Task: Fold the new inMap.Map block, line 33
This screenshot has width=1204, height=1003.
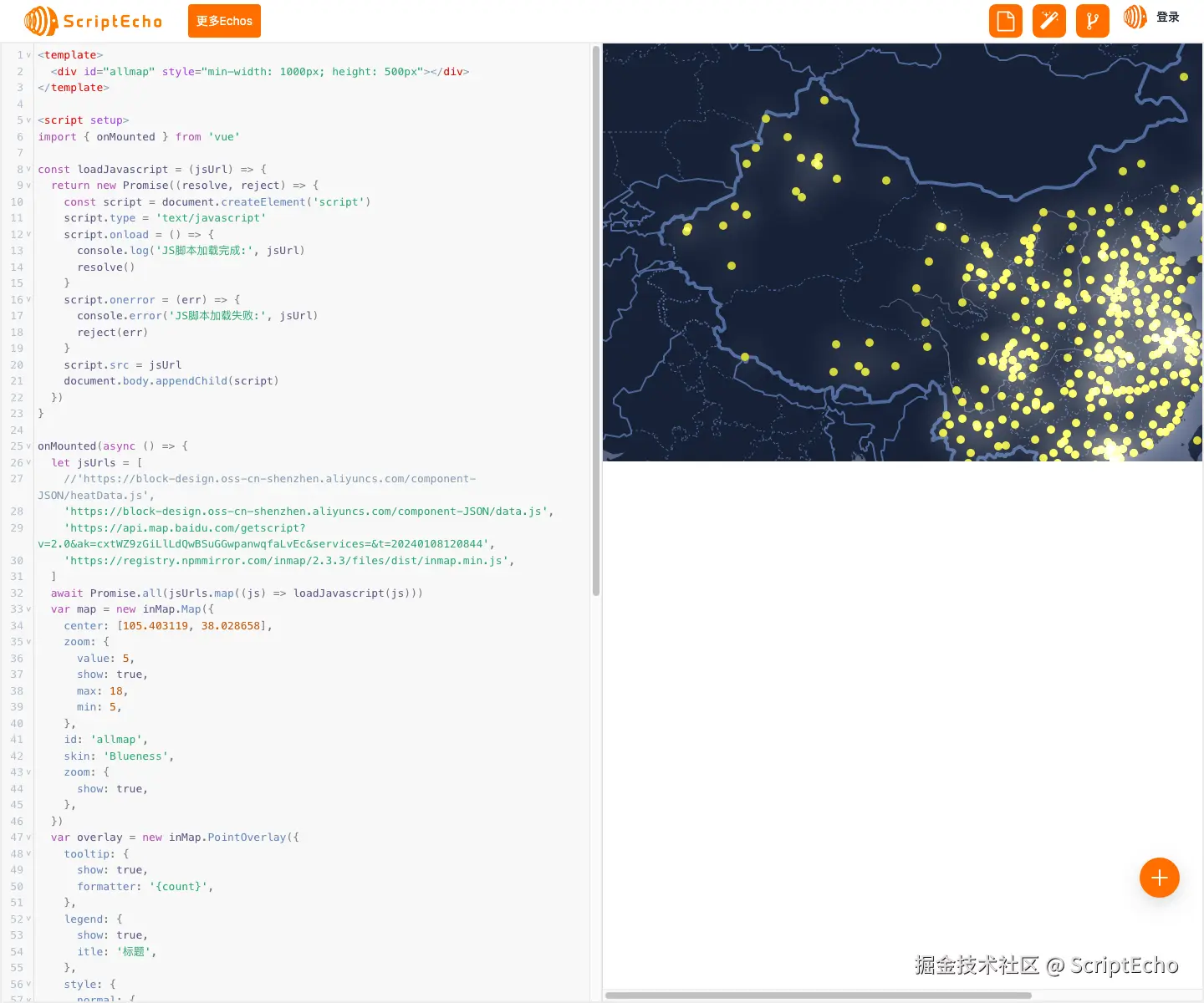Action: pyautogui.click(x=28, y=609)
